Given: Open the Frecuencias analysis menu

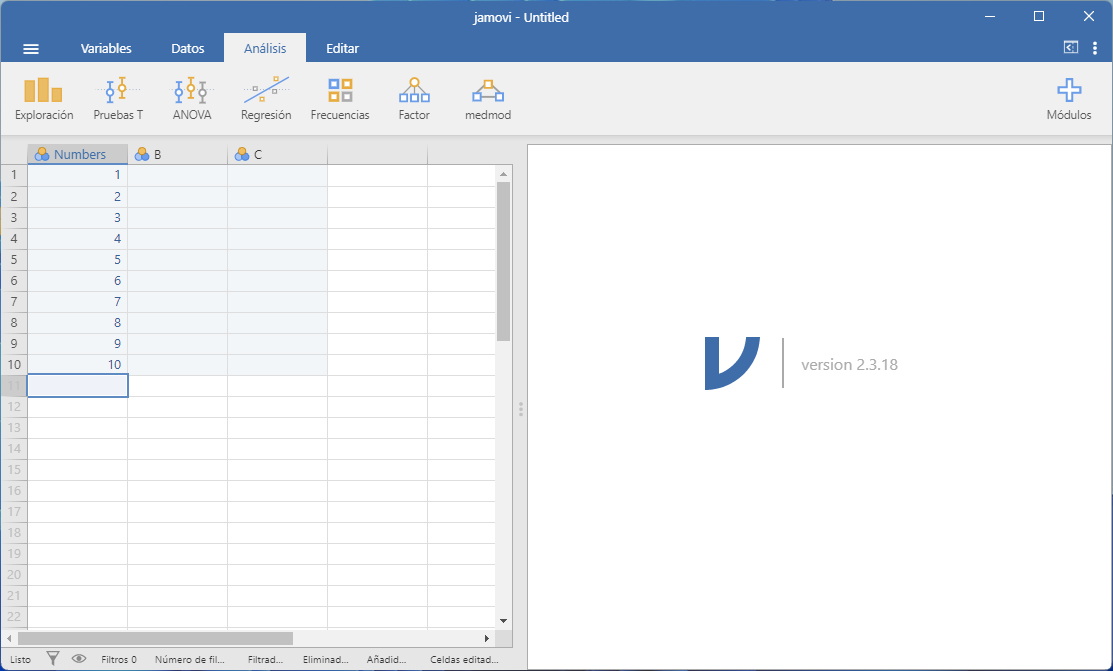Looking at the screenshot, I should point(340,99).
